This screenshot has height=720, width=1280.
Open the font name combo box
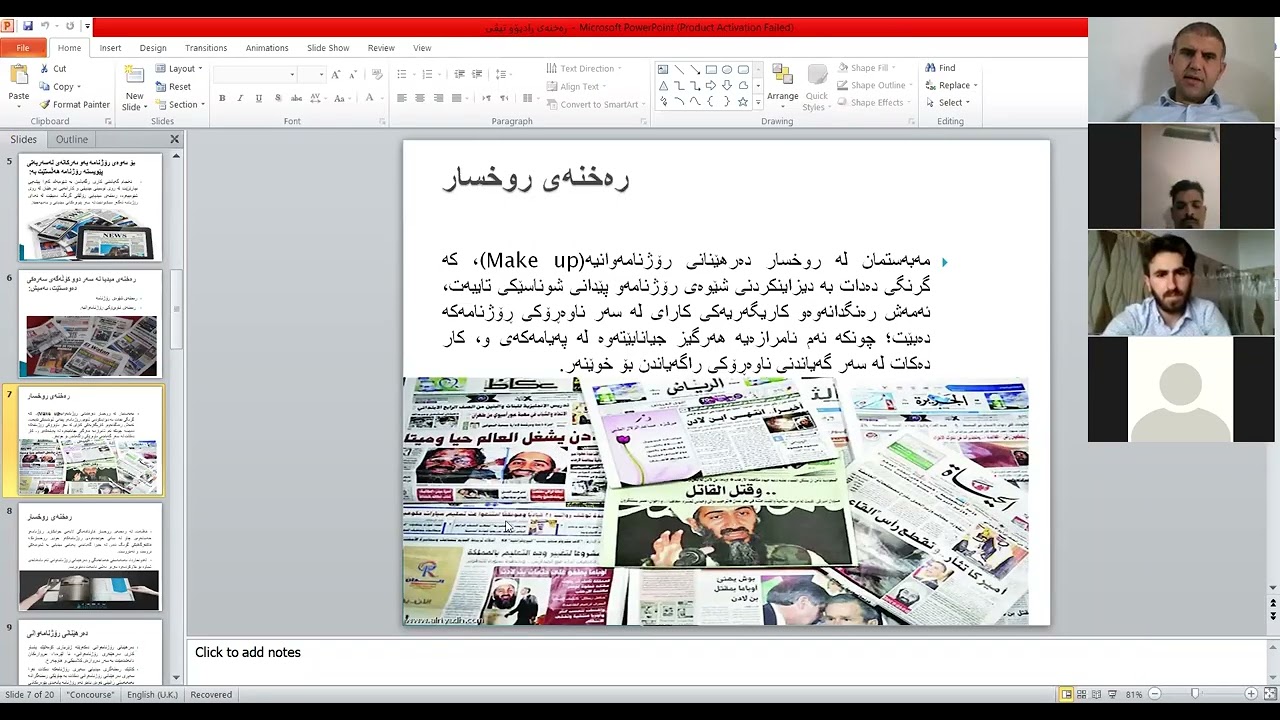coord(256,74)
